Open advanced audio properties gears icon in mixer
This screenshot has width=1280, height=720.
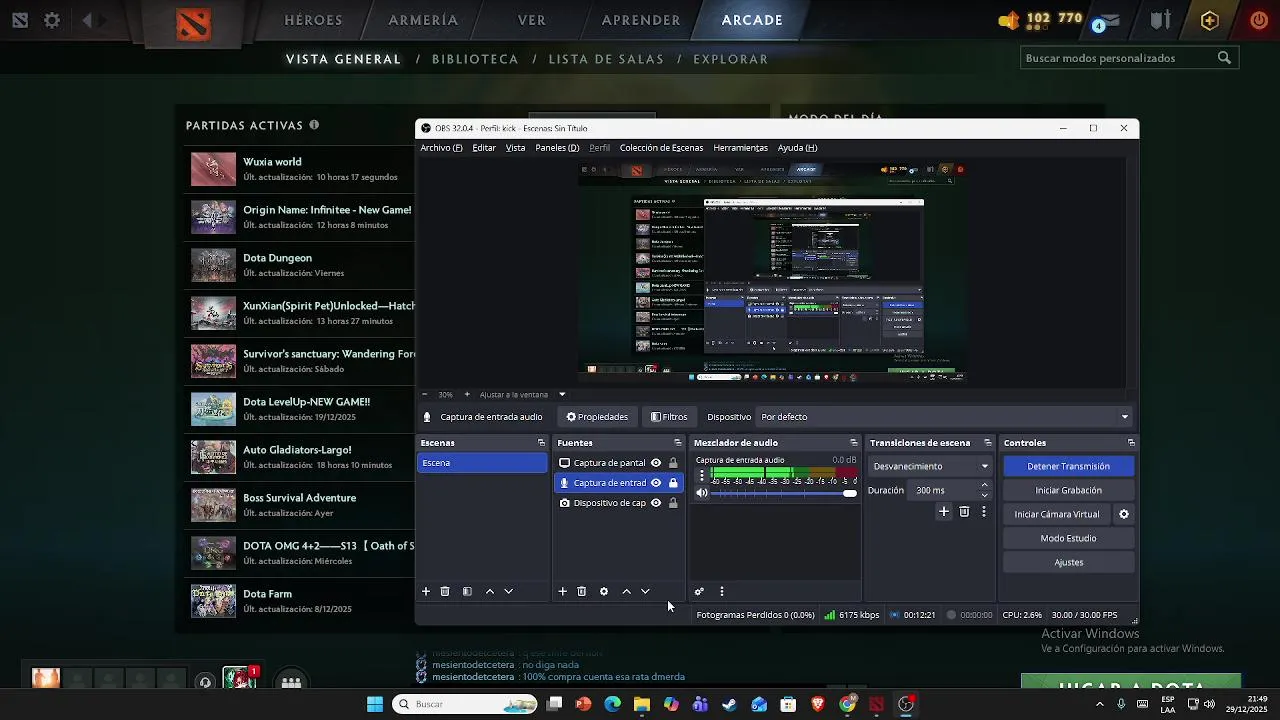click(x=699, y=592)
